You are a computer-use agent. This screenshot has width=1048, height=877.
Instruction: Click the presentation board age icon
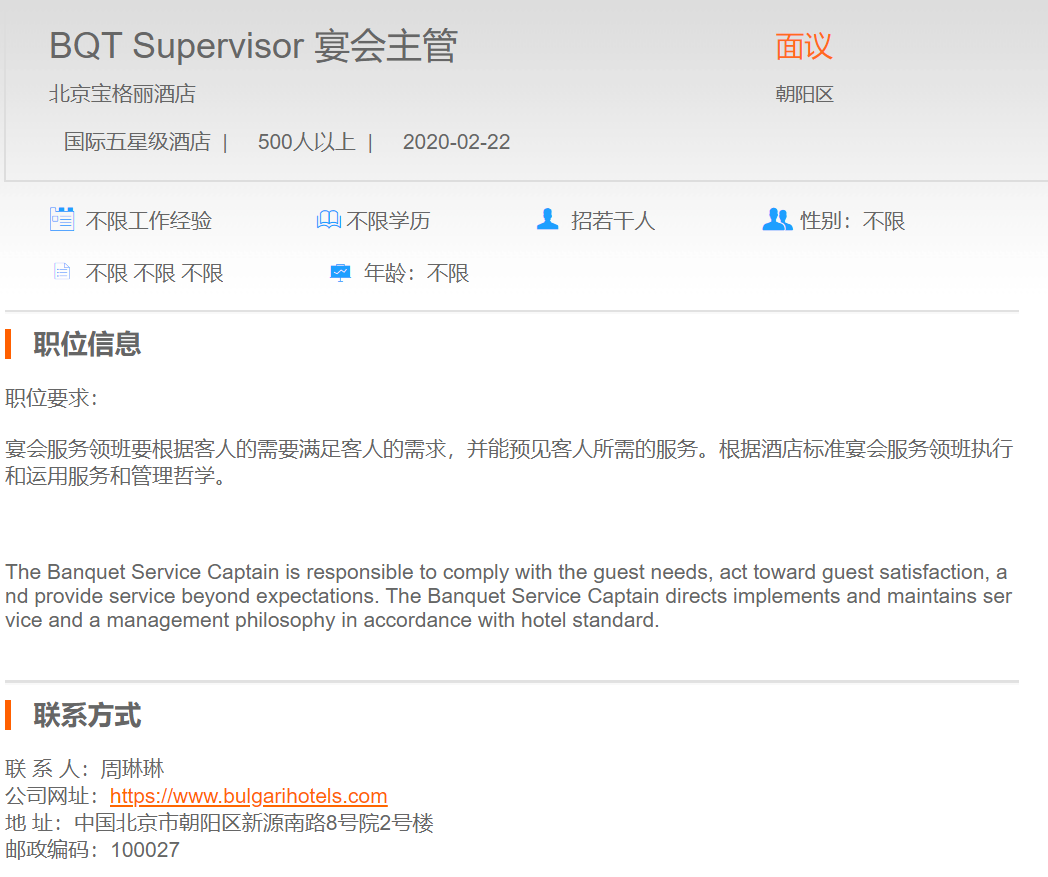[x=340, y=273]
